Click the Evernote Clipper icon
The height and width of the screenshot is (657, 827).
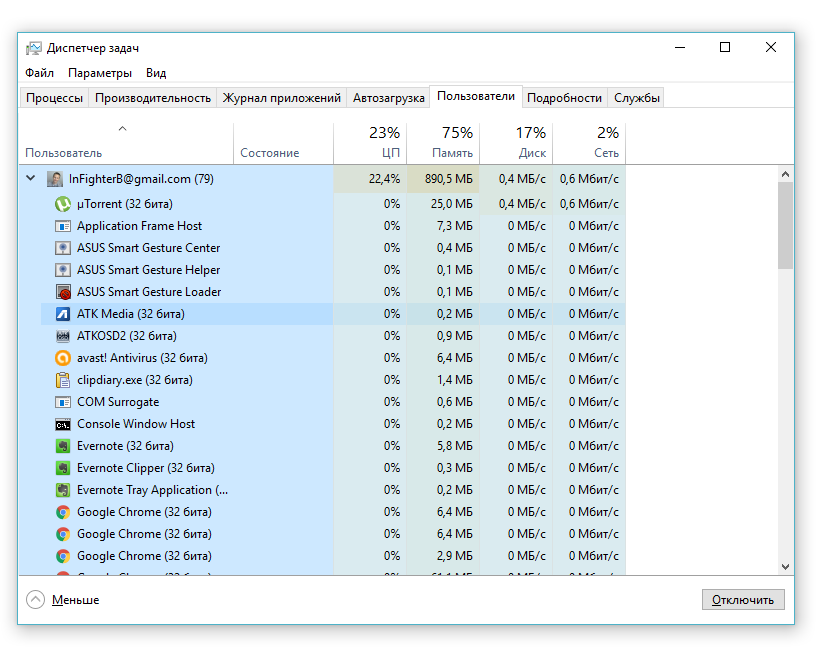pyautogui.click(x=63, y=468)
